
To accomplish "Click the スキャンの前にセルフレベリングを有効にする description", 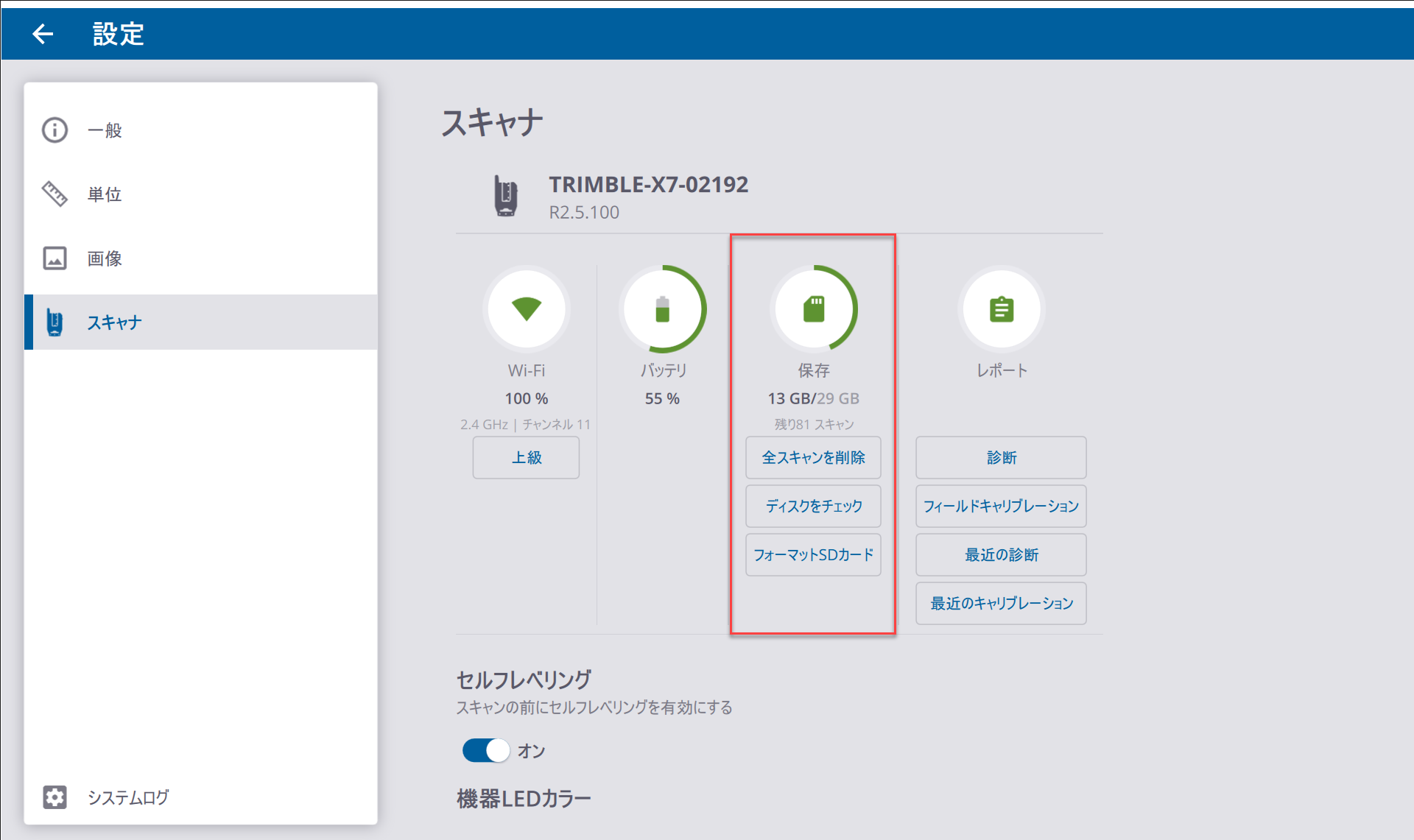I will (x=594, y=707).
